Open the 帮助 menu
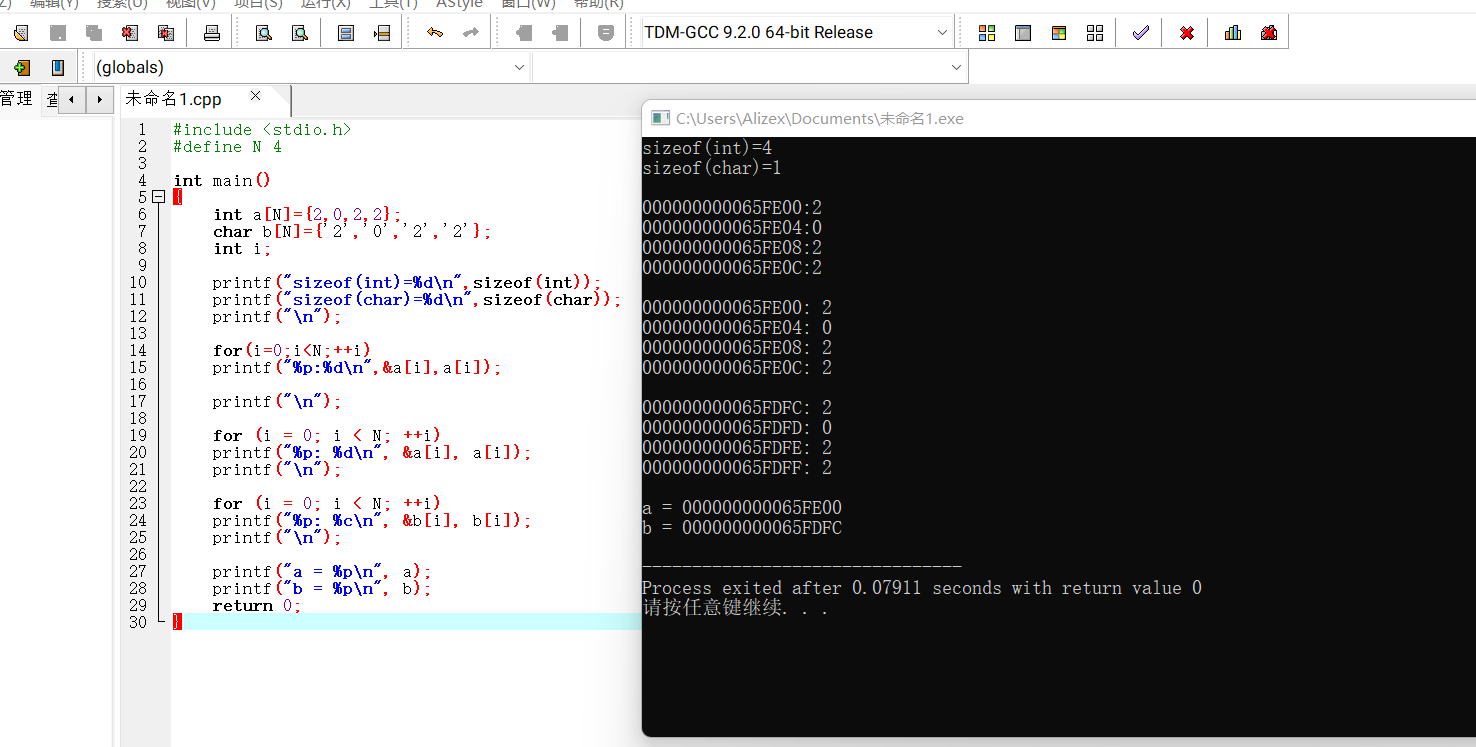Viewport: 1476px width, 747px height. pos(598,4)
